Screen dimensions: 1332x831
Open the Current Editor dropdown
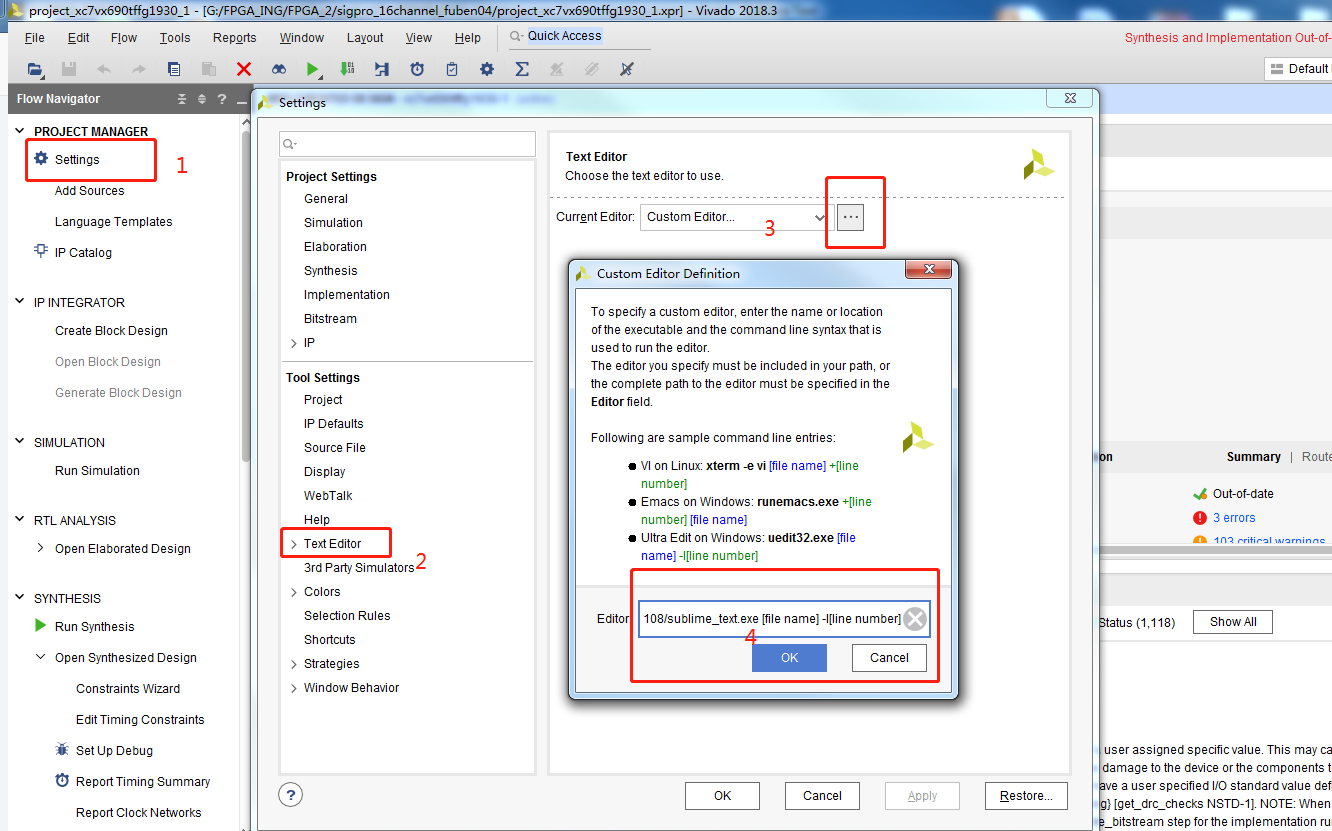pos(735,217)
